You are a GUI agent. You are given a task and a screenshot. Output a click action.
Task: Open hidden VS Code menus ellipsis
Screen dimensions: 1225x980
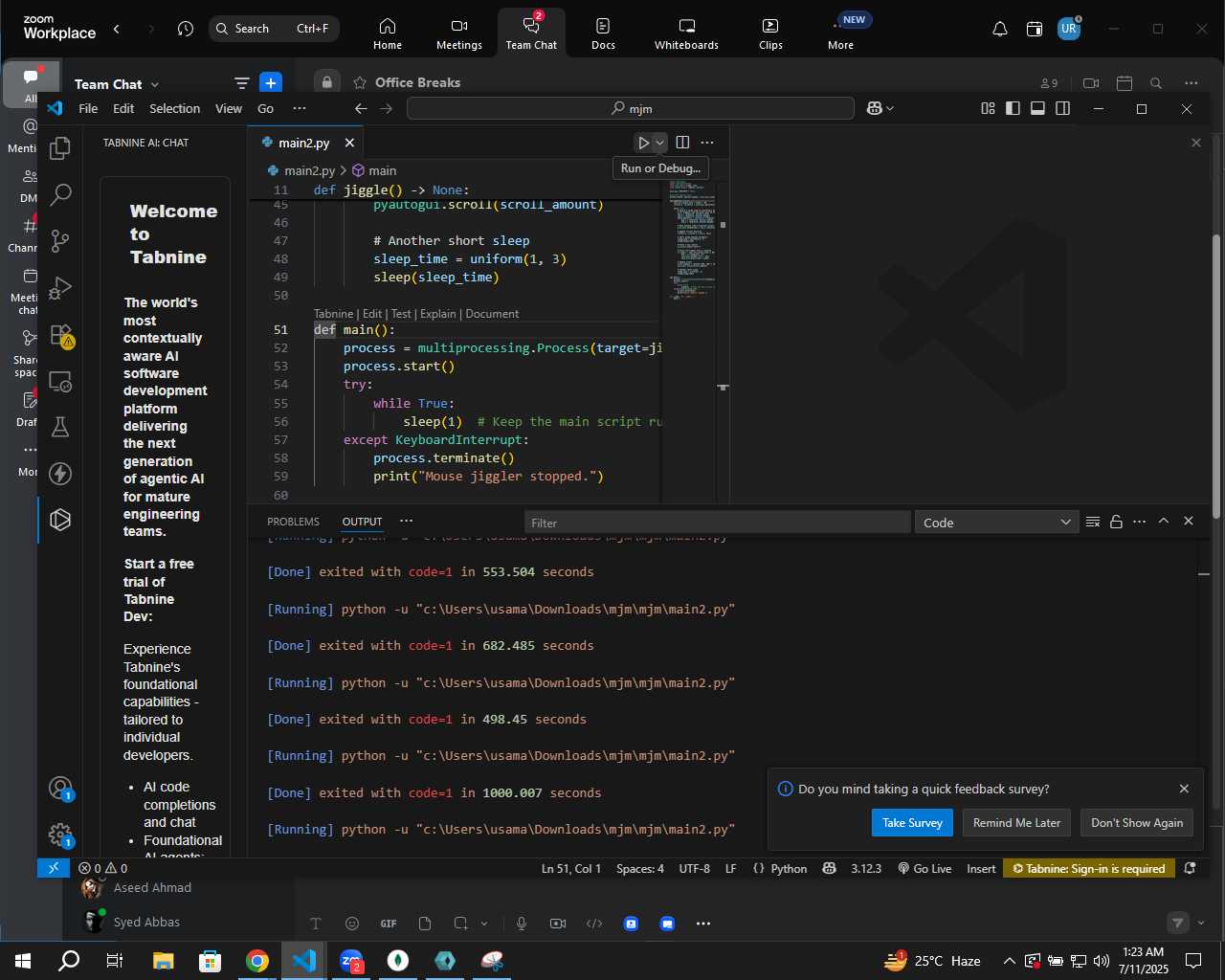click(x=300, y=108)
